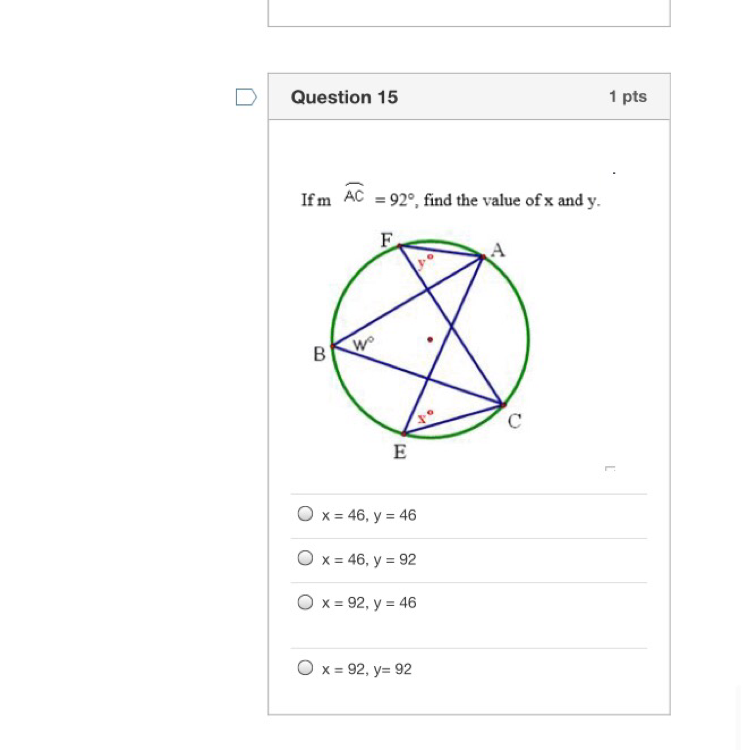The height and width of the screenshot is (750, 748).
Task: Click the previous question box above
Action: (469, 13)
